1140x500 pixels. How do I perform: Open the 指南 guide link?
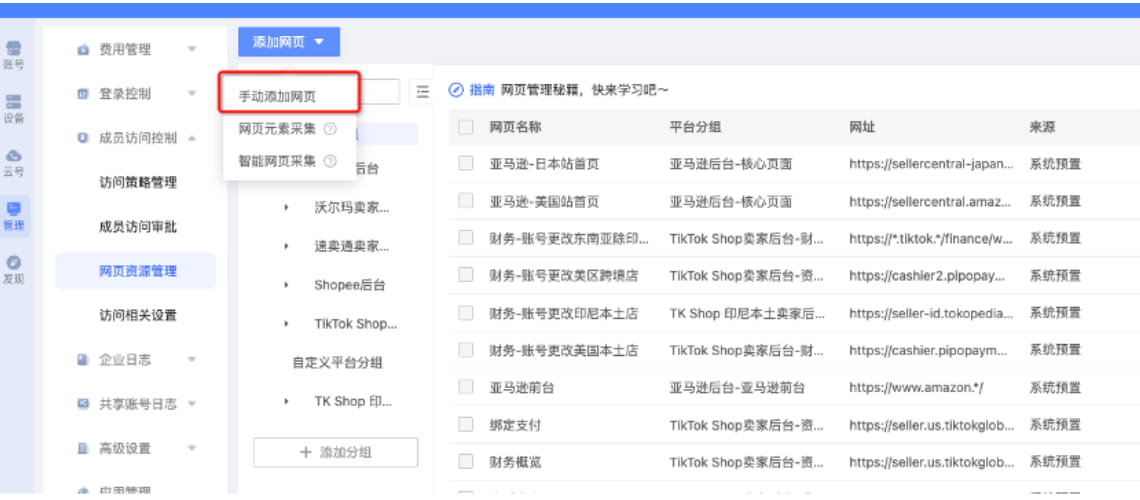(x=482, y=90)
